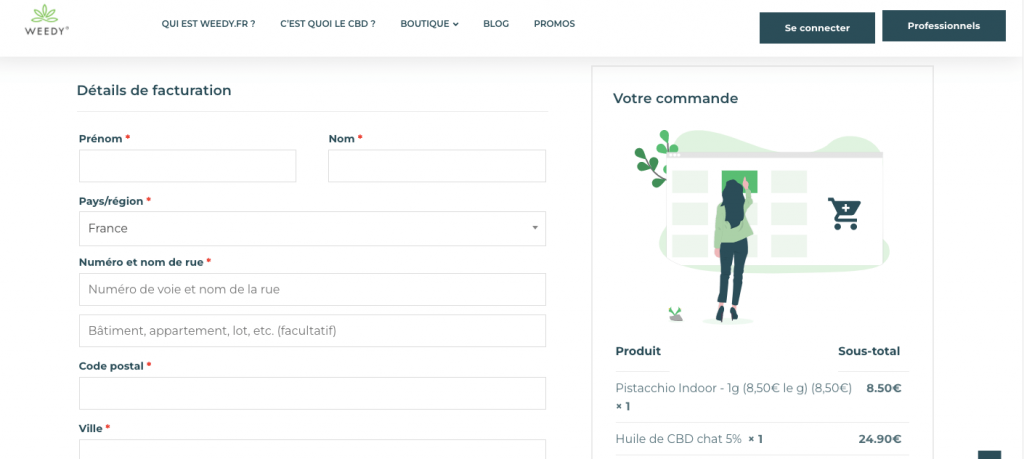Click the Numéro de voie et nom de la rue field
This screenshot has width=1024, height=459.
tap(312, 289)
